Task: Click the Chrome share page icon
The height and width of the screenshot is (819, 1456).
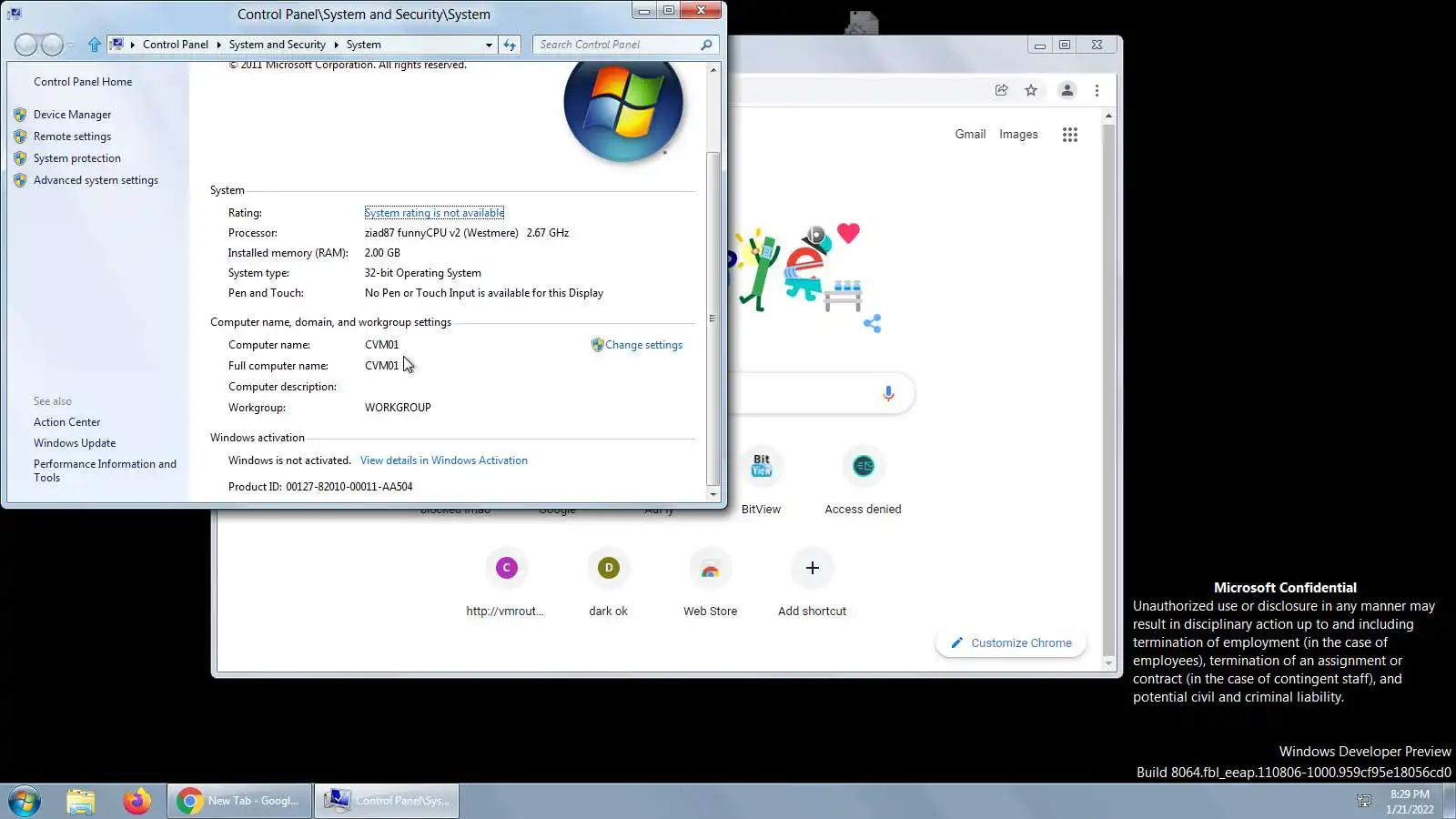Action: coord(1001,90)
